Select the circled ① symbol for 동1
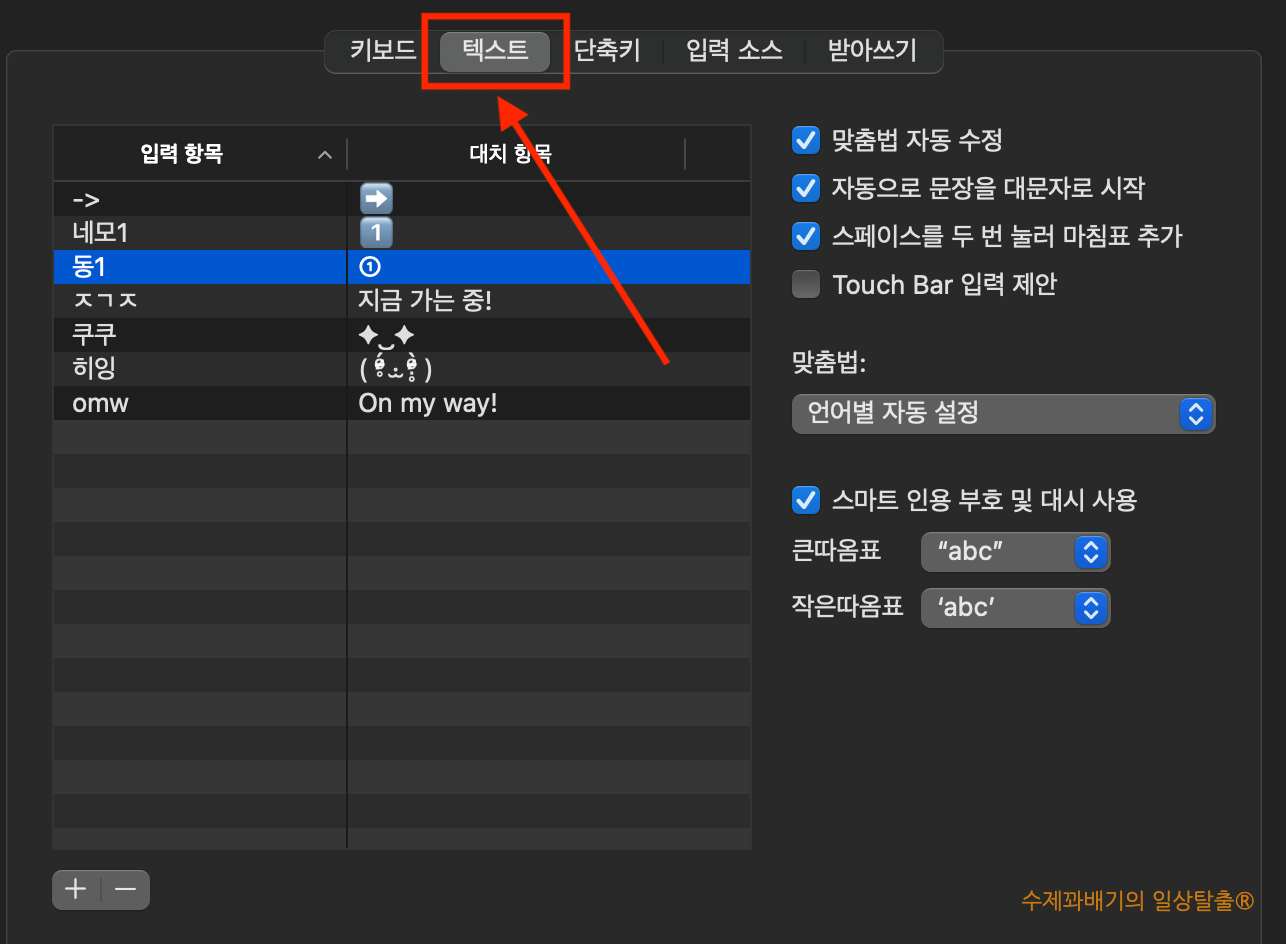1286x944 pixels. click(369, 267)
